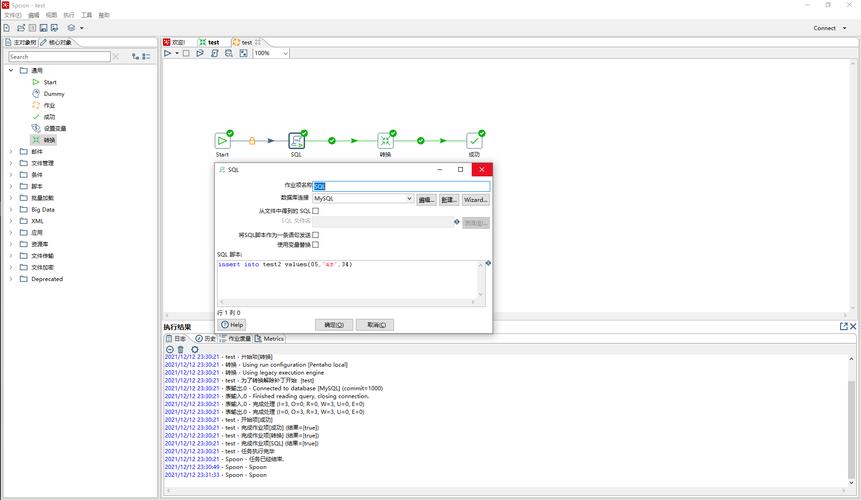Open log settings gear icon

(194, 349)
